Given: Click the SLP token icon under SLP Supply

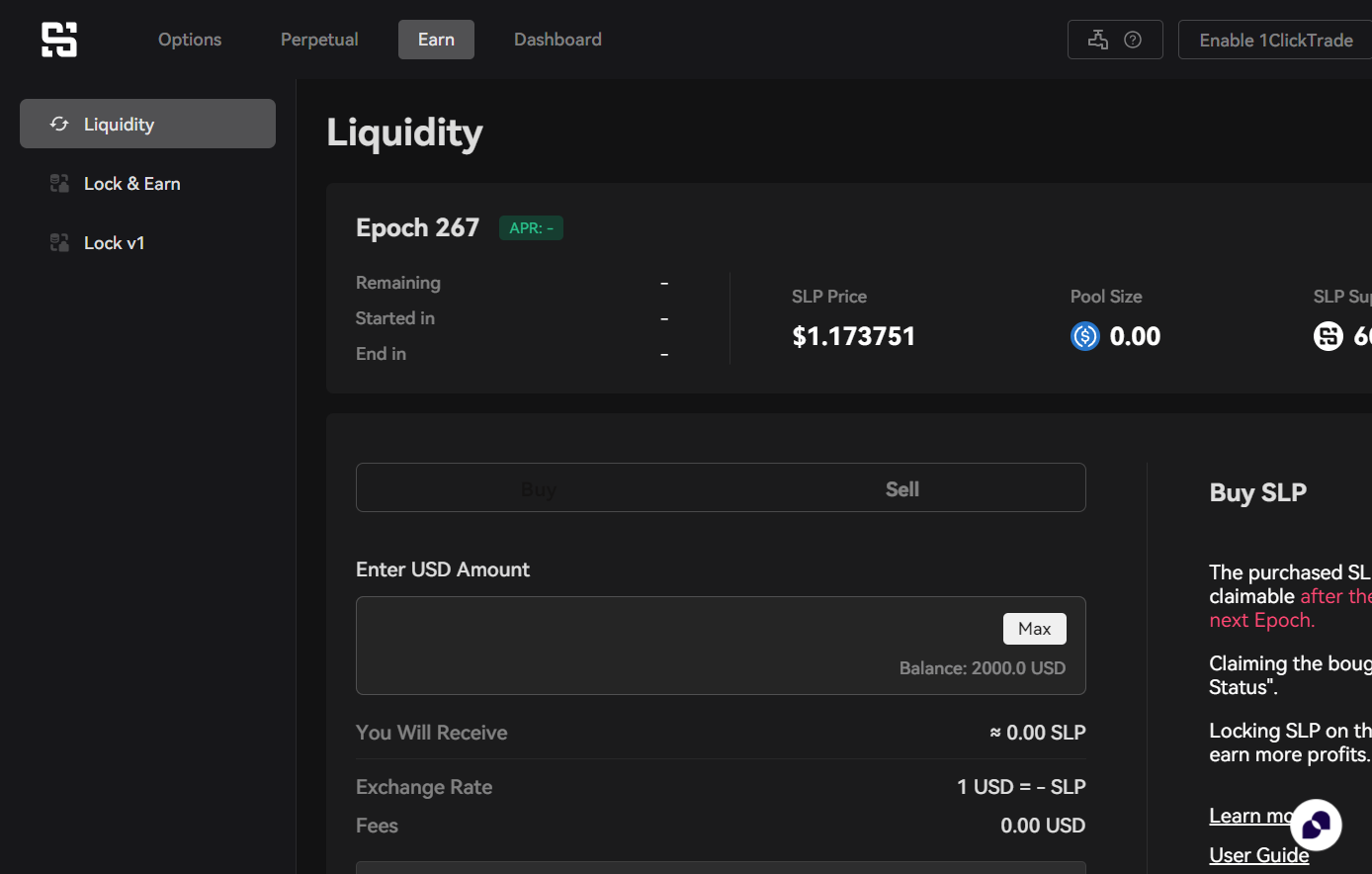Looking at the screenshot, I should (1329, 336).
